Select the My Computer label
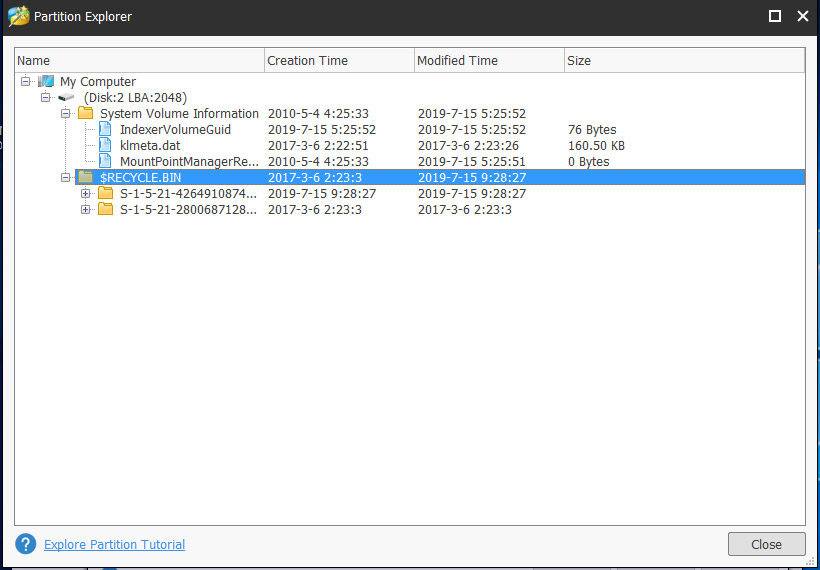820x570 pixels. (98, 82)
